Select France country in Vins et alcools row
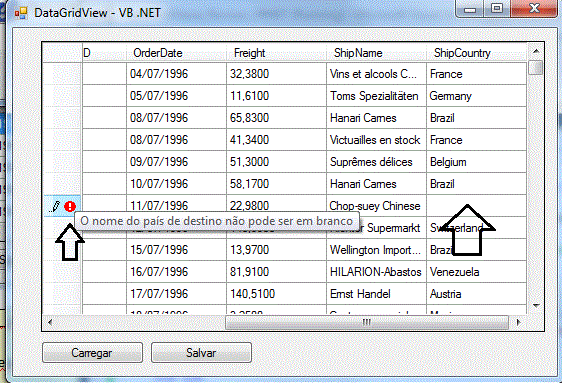 pos(476,74)
